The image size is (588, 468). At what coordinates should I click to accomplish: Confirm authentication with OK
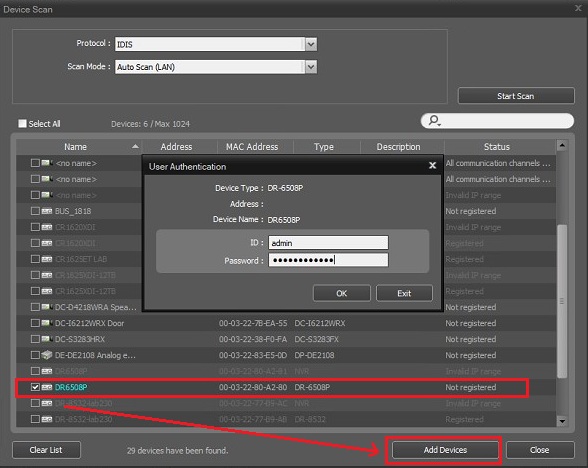click(342, 293)
